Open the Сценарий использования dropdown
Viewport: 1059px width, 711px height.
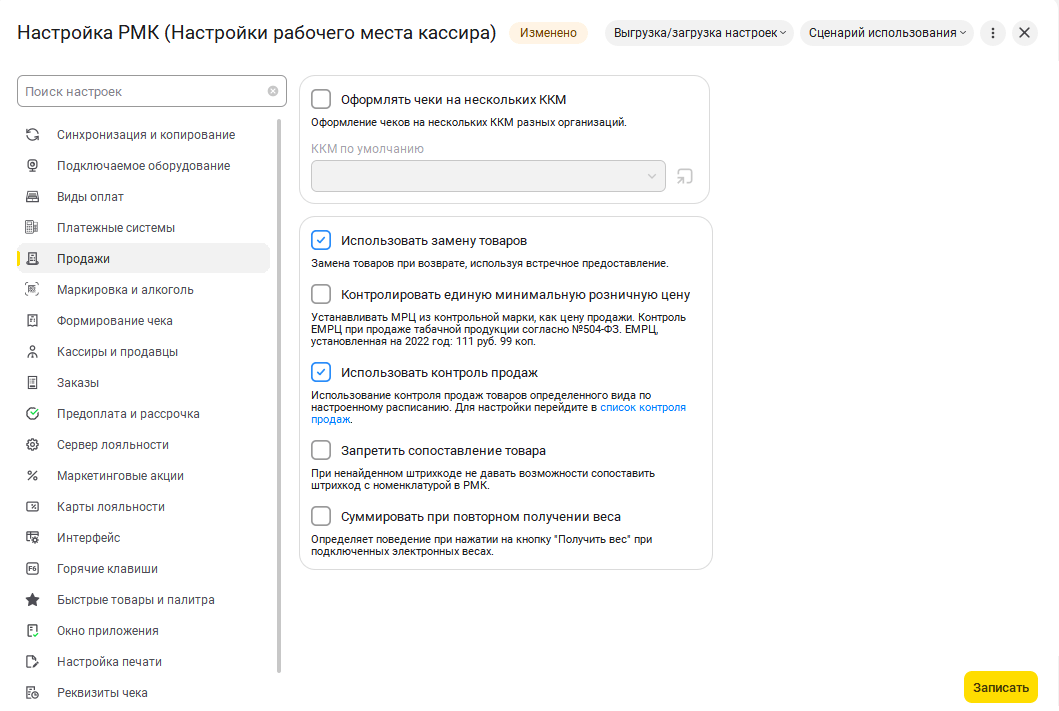coord(886,33)
